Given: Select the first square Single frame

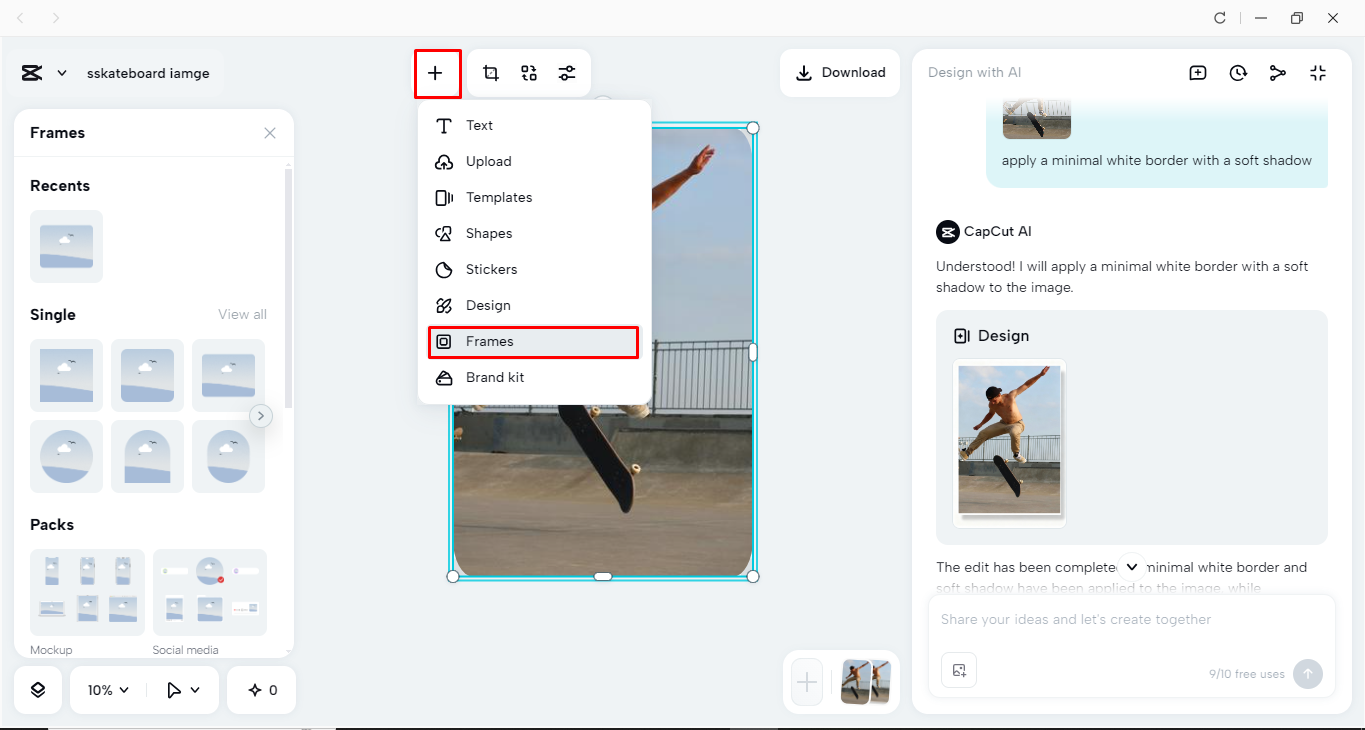Looking at the screenshot, I should pyautogui.click(x=66, y=375).
